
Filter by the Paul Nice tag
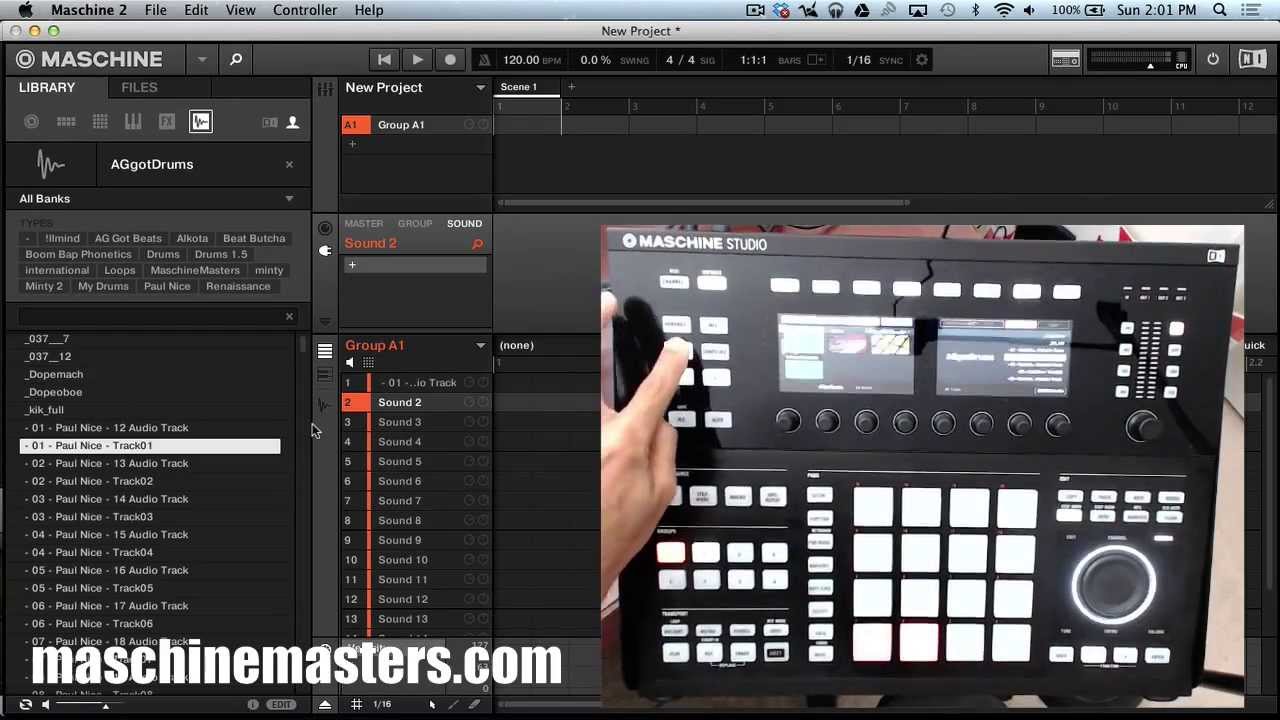click(167, 287)
